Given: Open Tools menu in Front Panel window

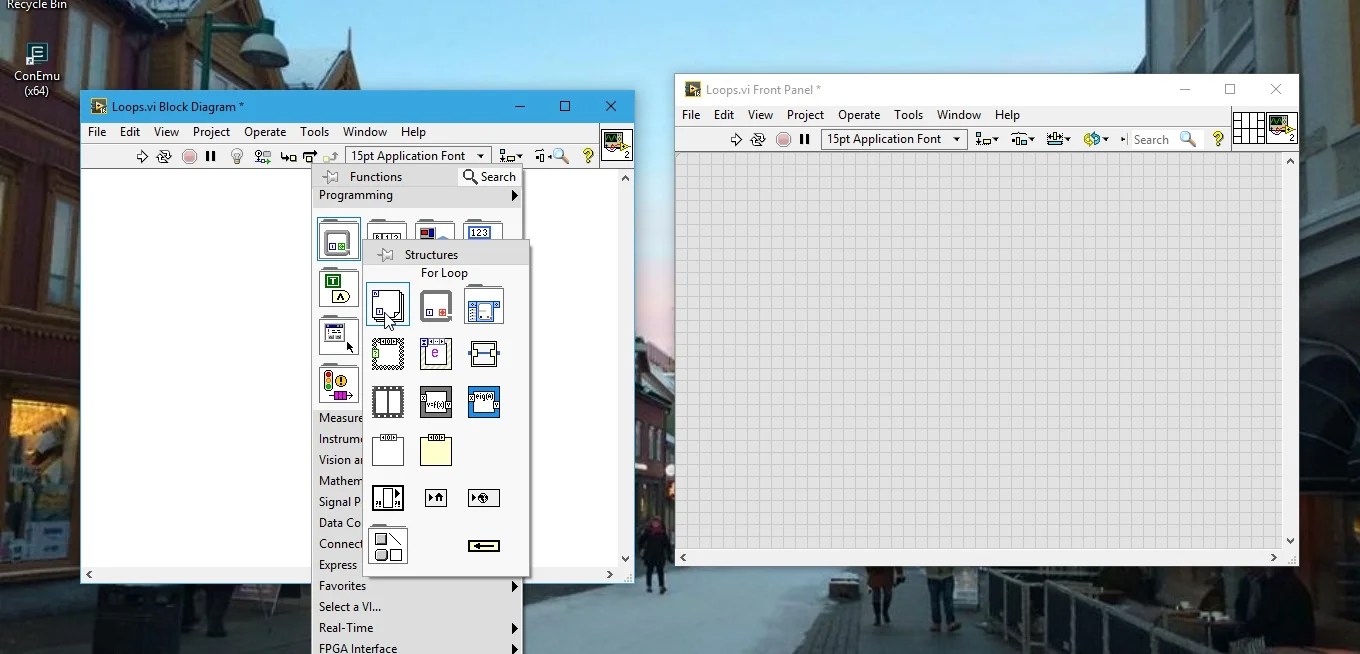Looking at the screenshot, I should (x=908, y=115).
